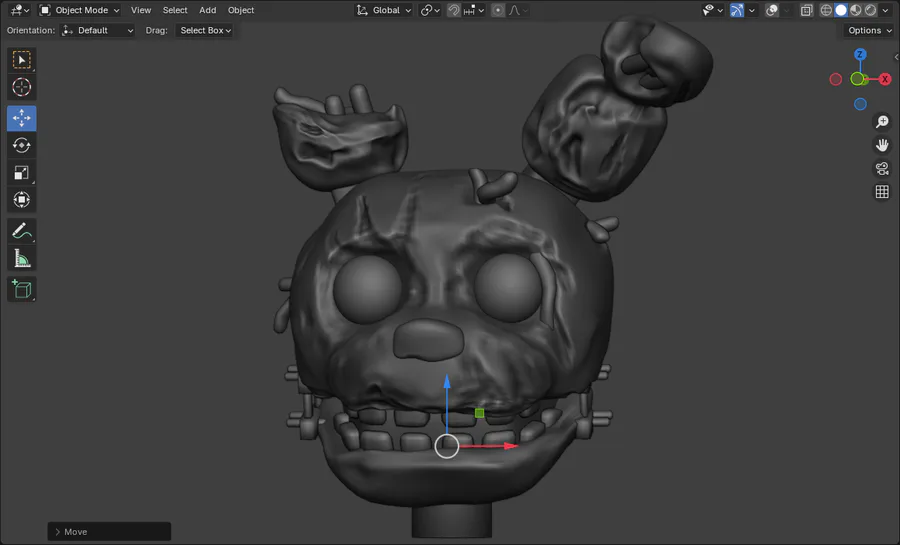
Task: Expand the Move operator panel
Action: (x=109, y=532)
